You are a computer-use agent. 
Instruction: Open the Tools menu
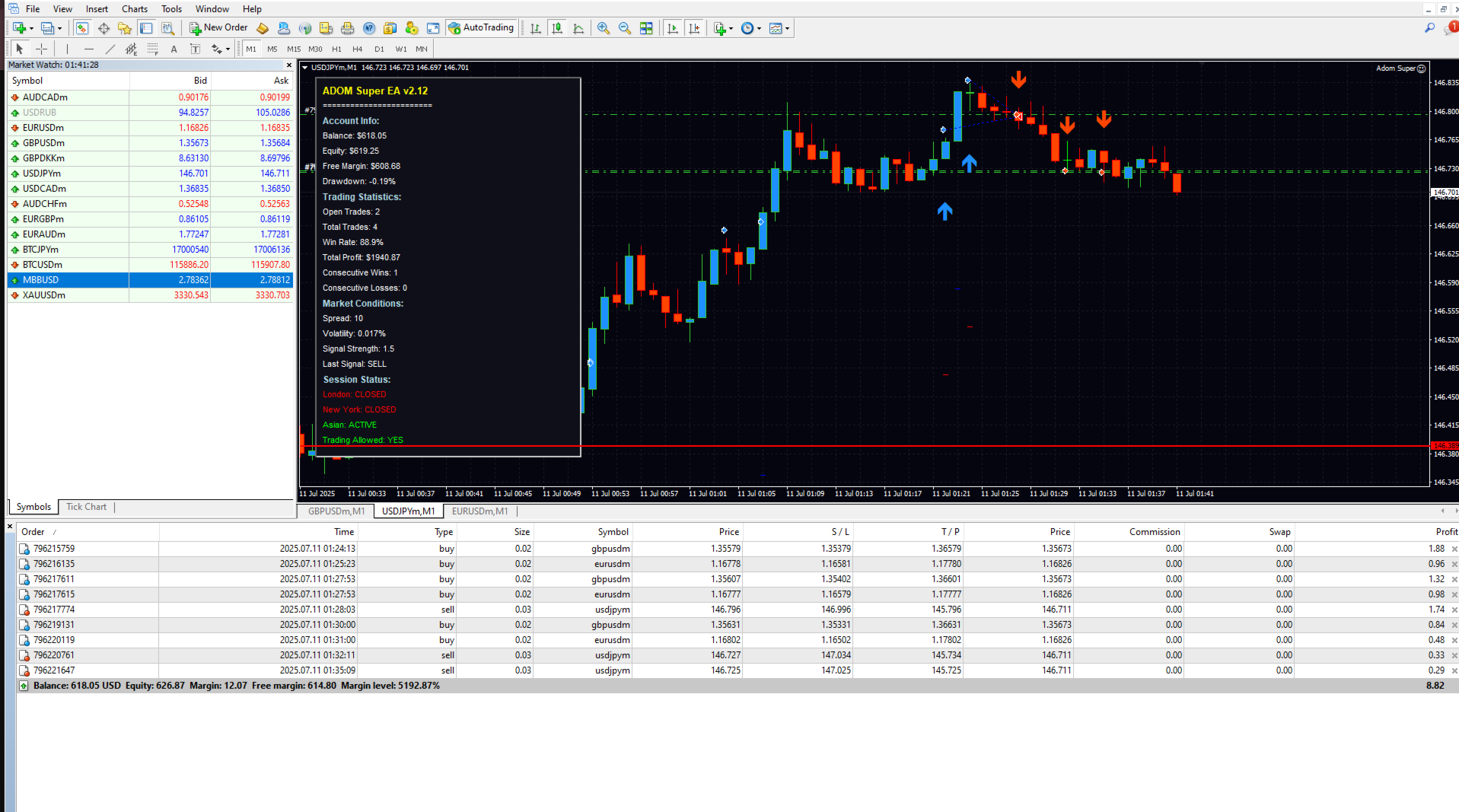[x=172, y=9]
